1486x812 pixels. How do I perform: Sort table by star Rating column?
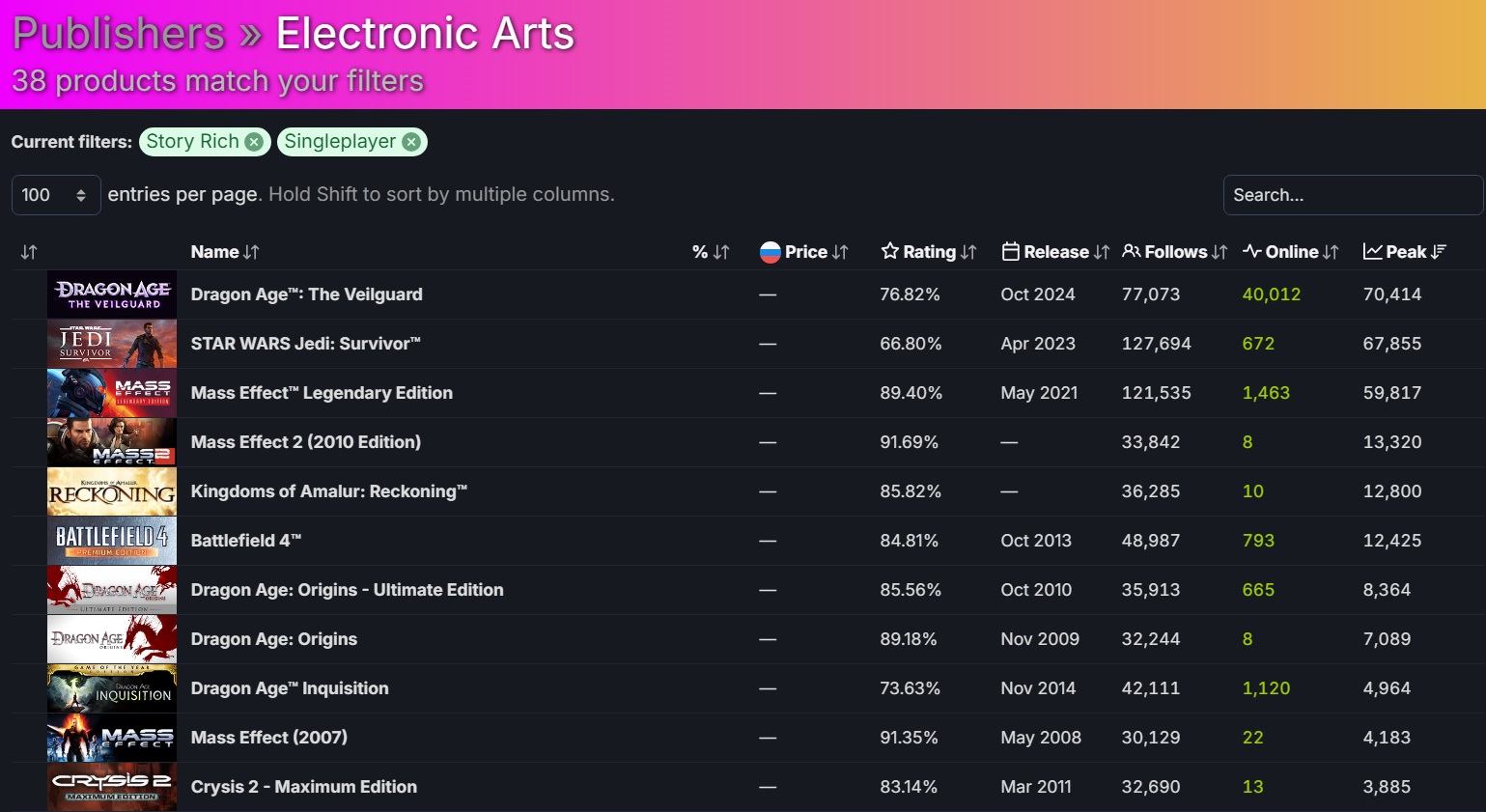pos(929,252)
